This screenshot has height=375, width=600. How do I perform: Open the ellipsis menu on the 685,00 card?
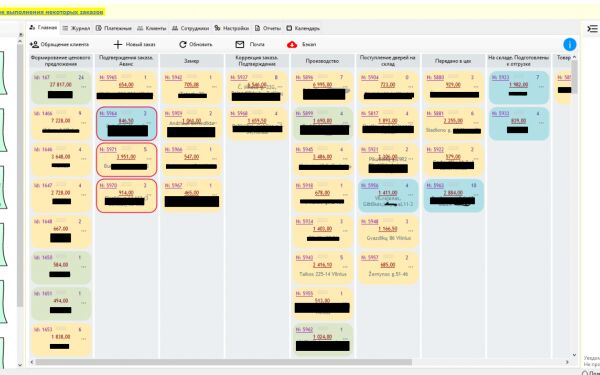click(x=410, y=267)
